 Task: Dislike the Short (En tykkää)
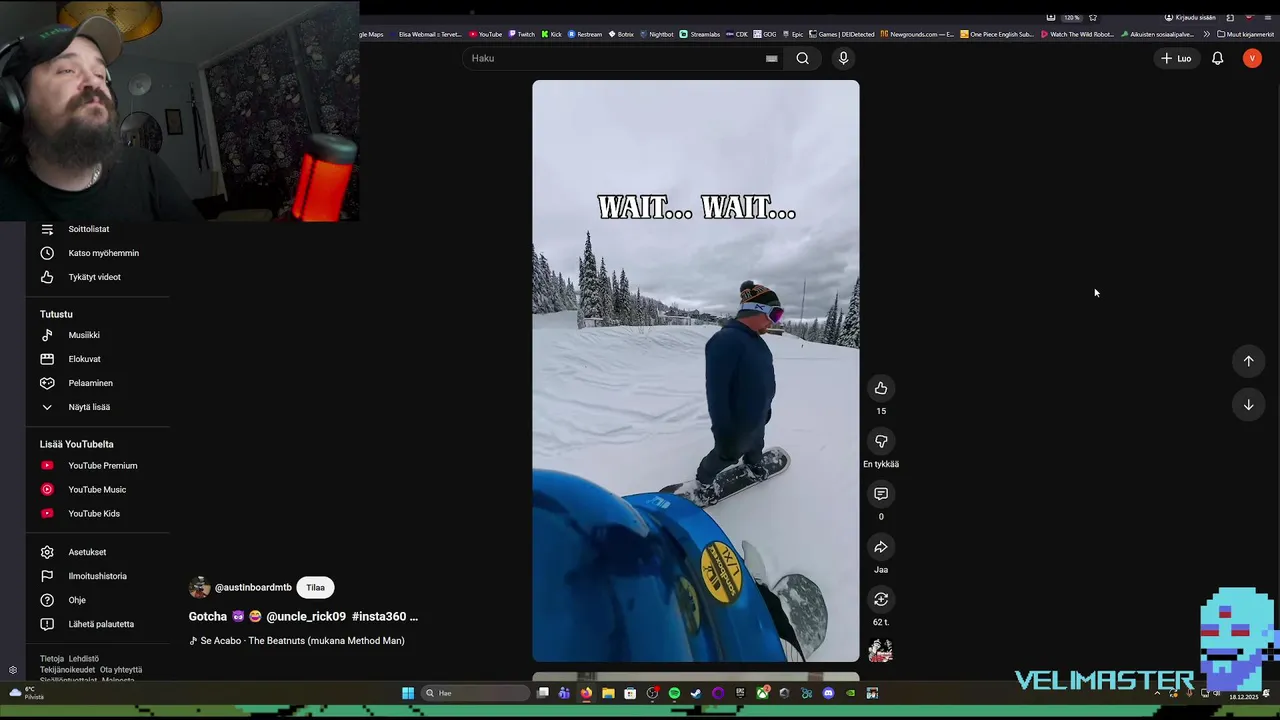[881, 441]
